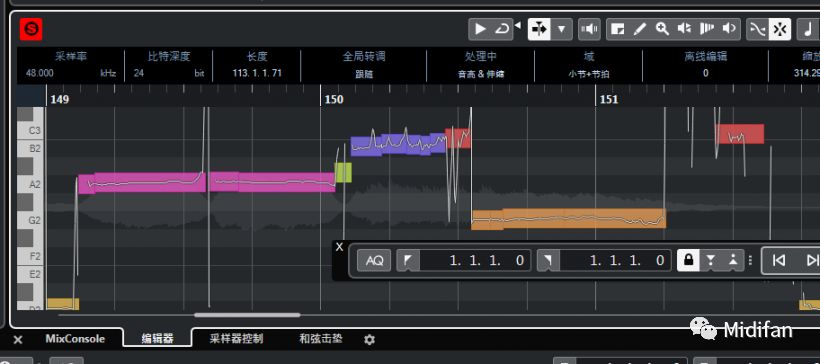Open the auto-scroll settings dropdown arrow
This screenshot has width=820, height=364.
[x=562, y=29]
